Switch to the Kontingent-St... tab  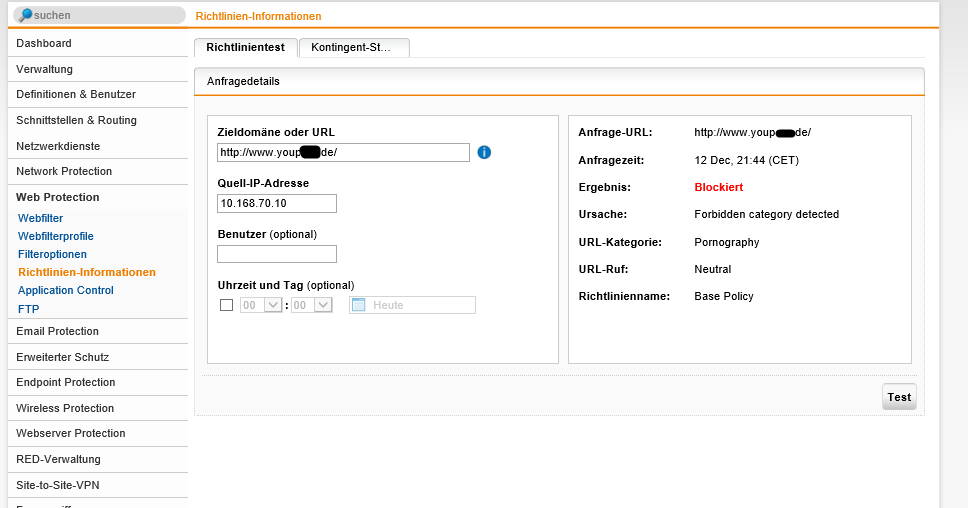[353, 47]
